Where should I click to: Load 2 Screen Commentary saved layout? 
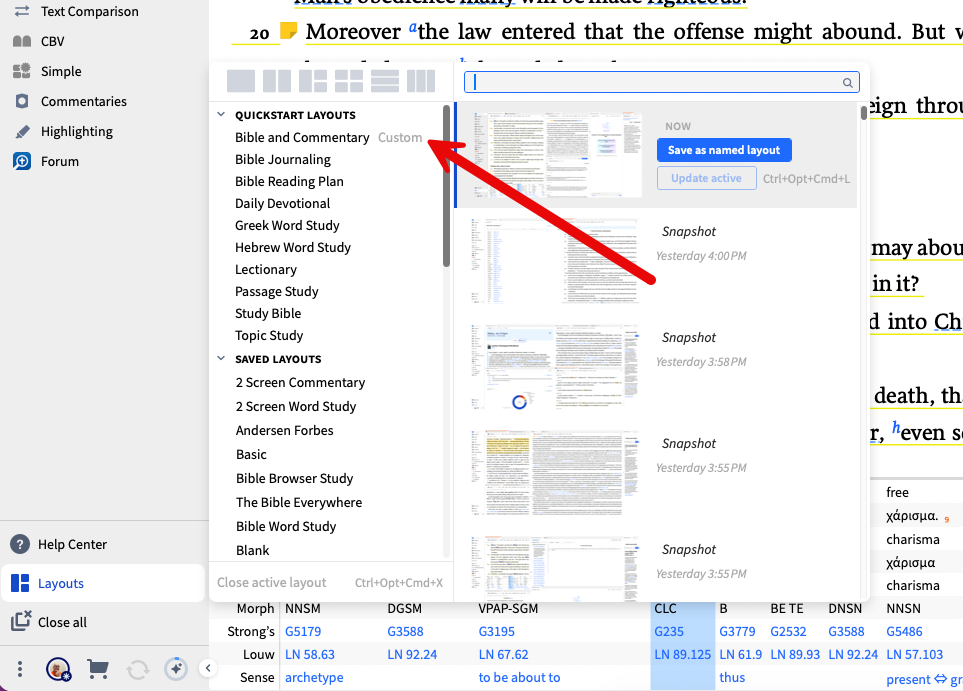(x=300, y=383)
